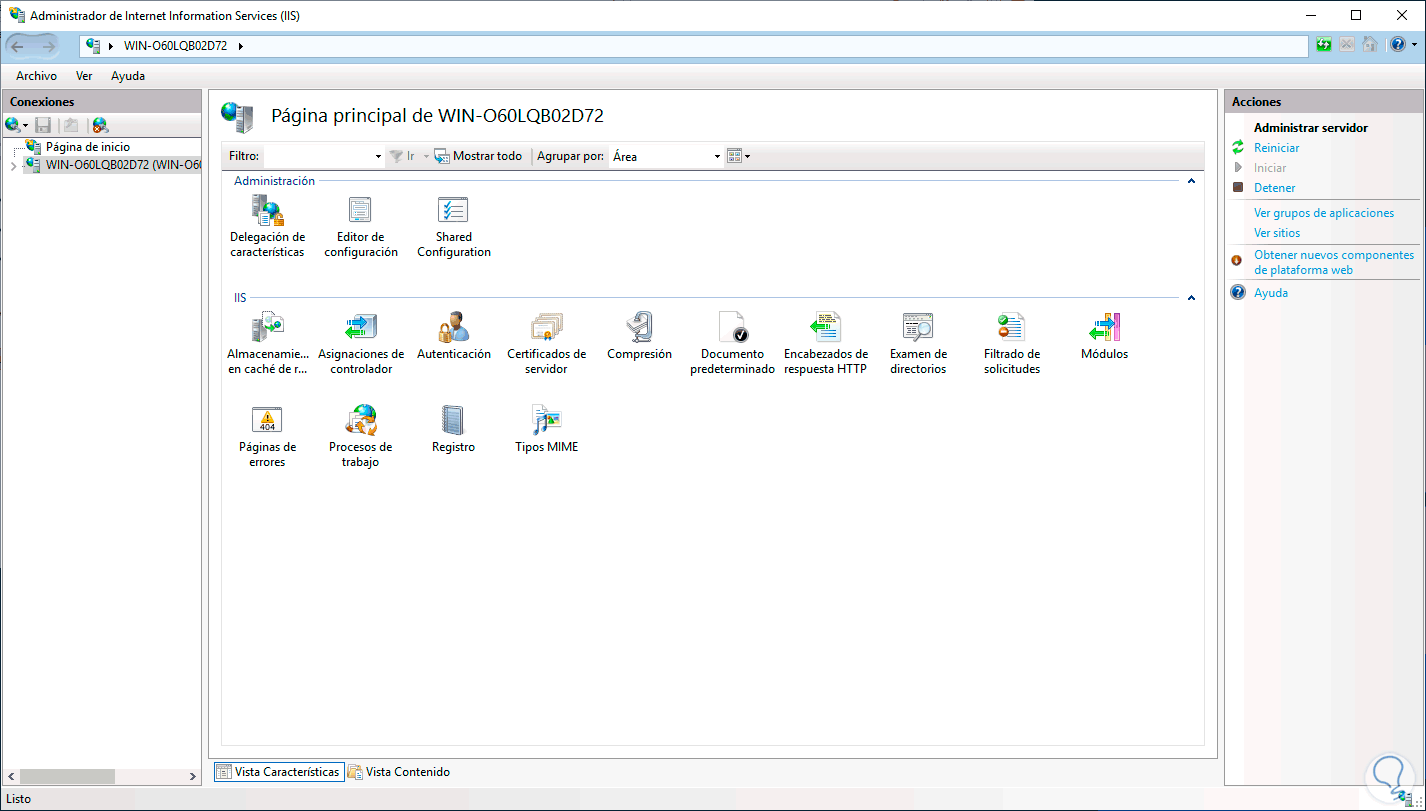Viewport: 1426px width, 811px height.
Task: Open the Ver menu
Action: [x=84, y=76]
